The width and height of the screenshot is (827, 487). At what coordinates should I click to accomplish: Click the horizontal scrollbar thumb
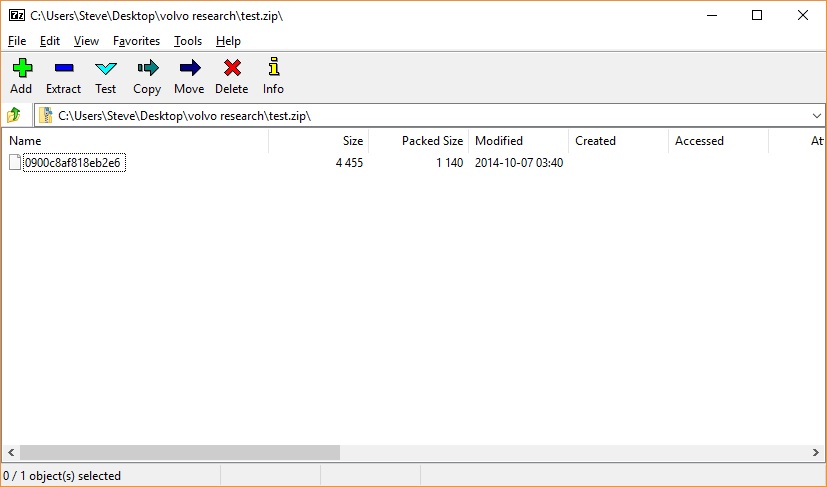pyautogui.click(x=180, y=452)
